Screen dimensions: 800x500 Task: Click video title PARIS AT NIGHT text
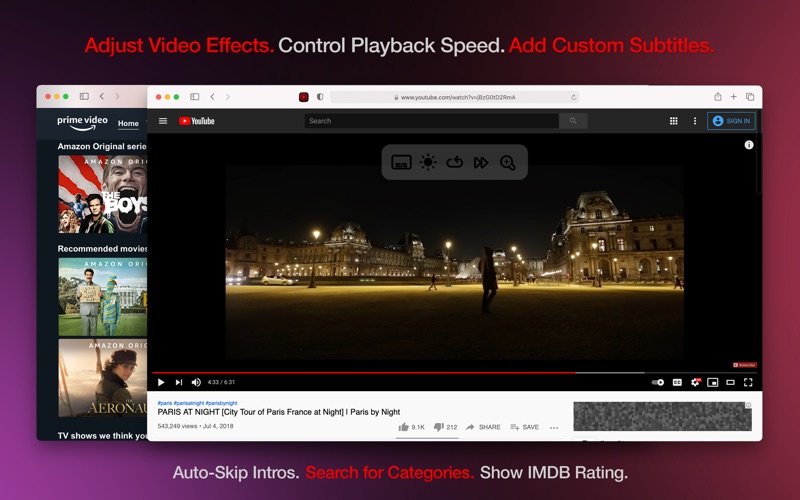coord(279,412)
